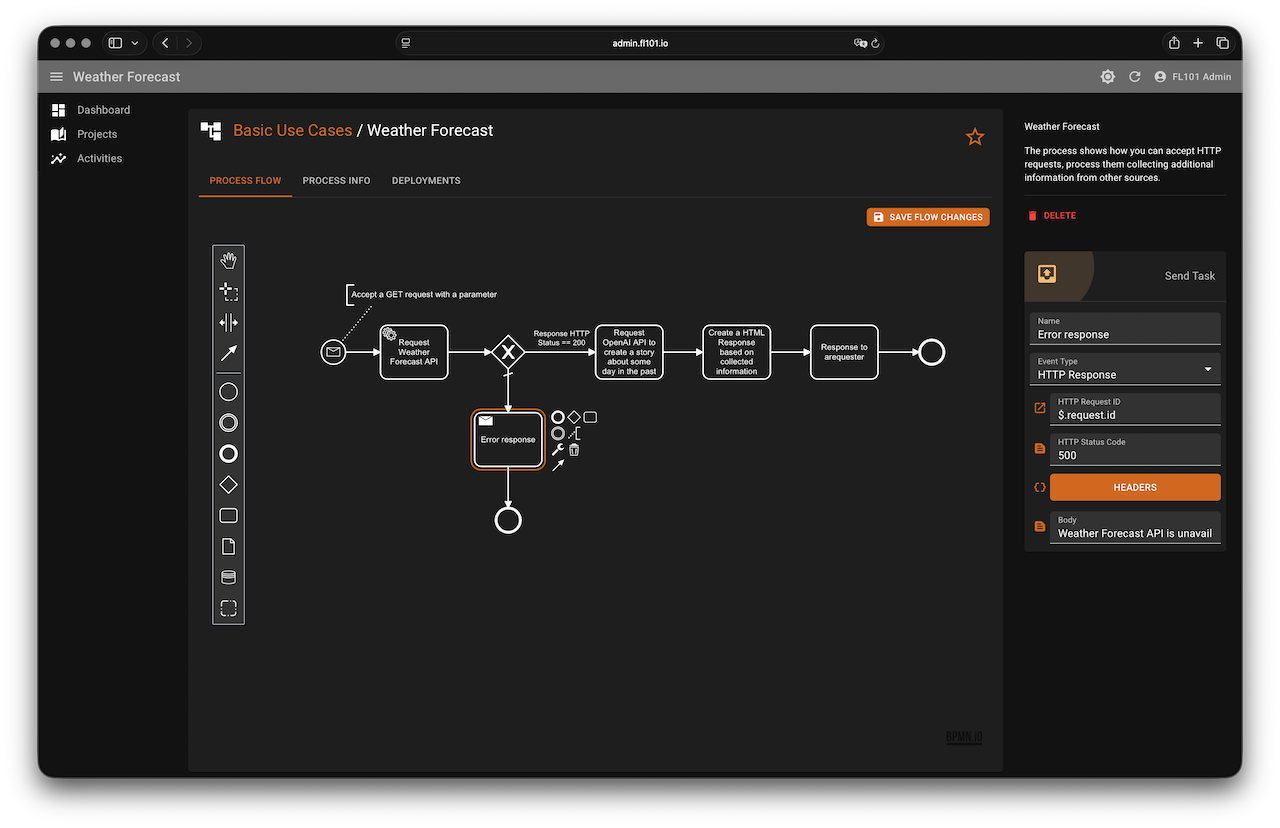Viewport: 1280px width, 828px height.
Task: Click Save Flow Changes button
Action: [x=928, y=217]
